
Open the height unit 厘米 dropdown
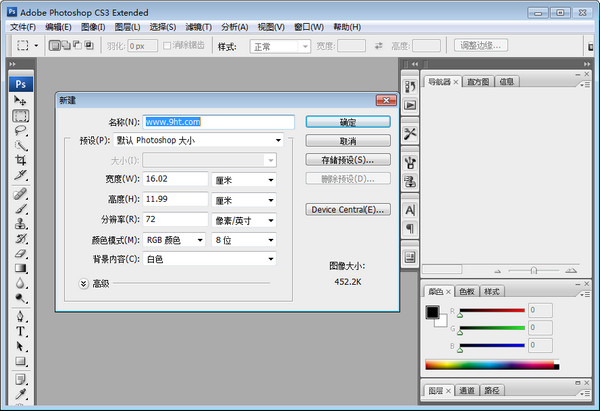tap(244, 200)
